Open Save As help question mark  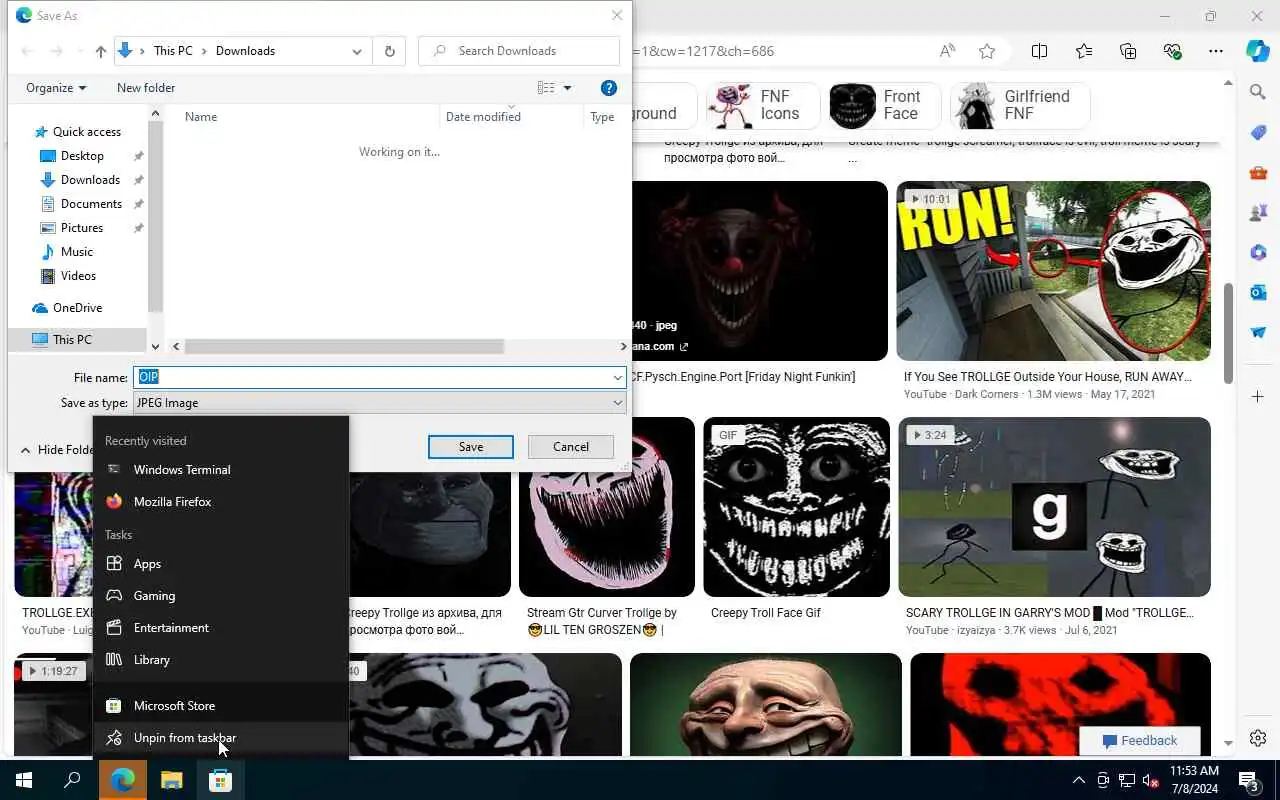point(608,88)
